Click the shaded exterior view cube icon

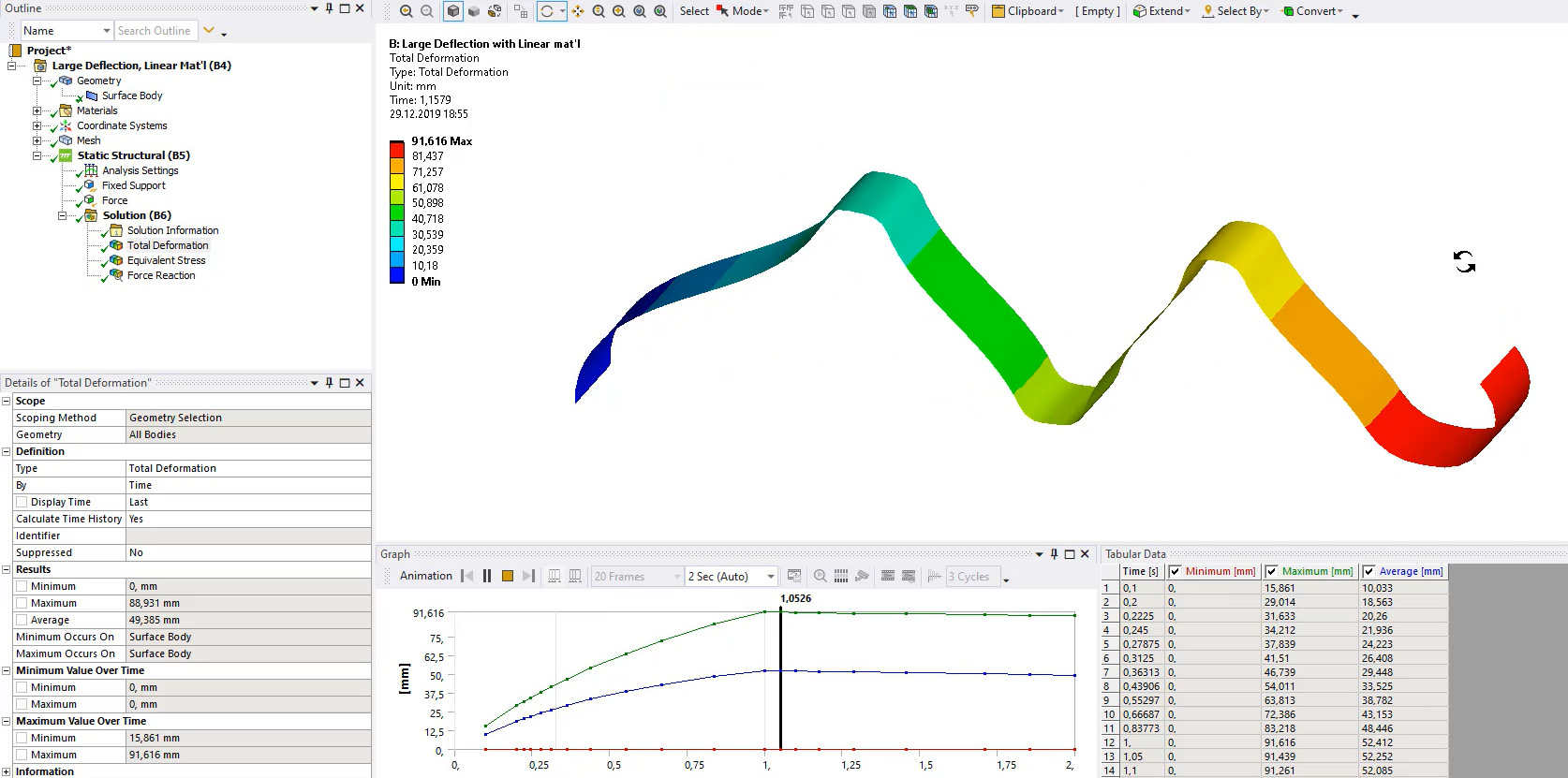(453, 11)
